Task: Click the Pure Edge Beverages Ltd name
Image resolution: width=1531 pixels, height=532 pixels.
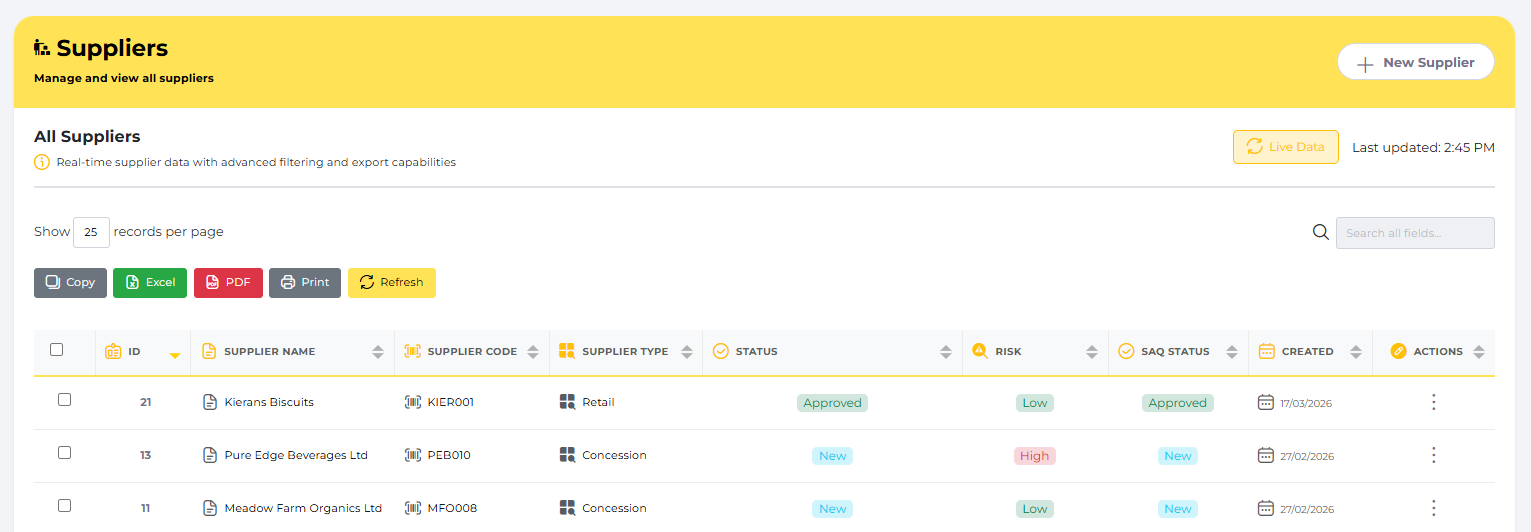Action: point(296,455)
